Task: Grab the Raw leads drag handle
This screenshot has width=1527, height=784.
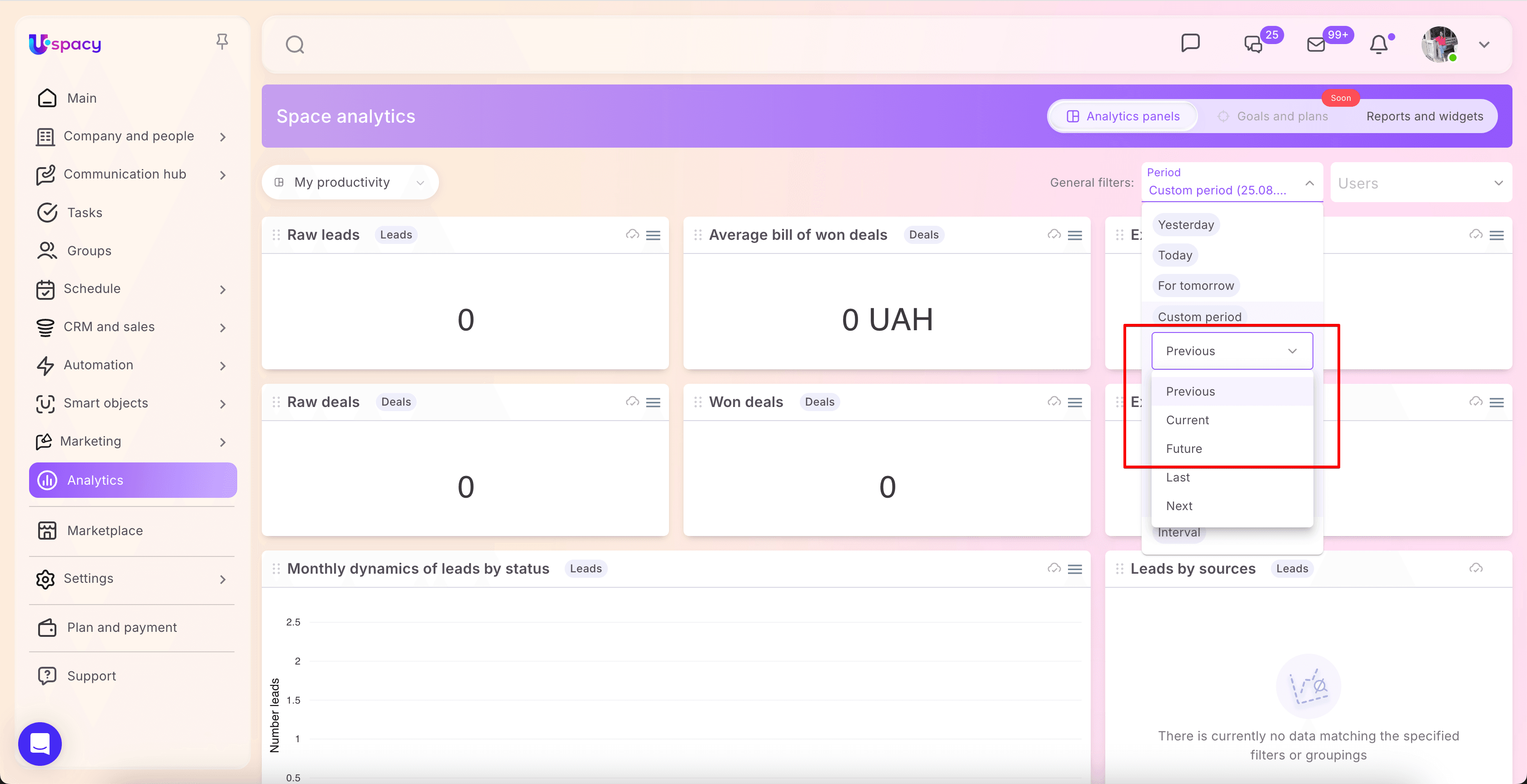Action: click(276, 235)
